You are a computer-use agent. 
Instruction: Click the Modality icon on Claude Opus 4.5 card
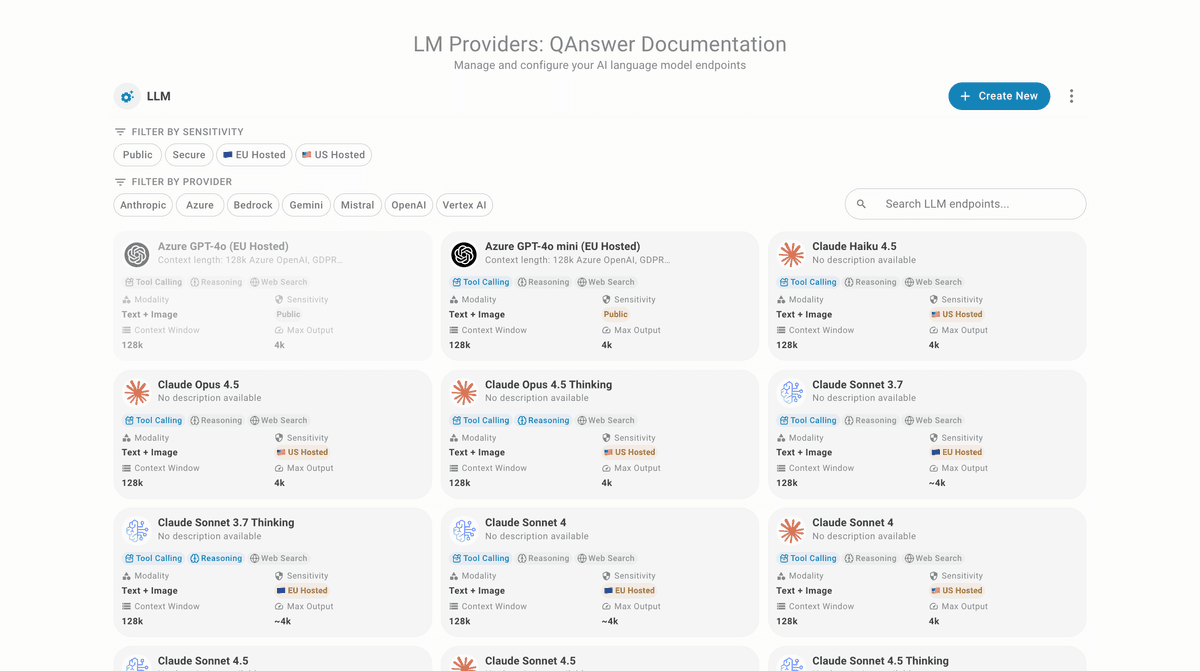[127, 438]
